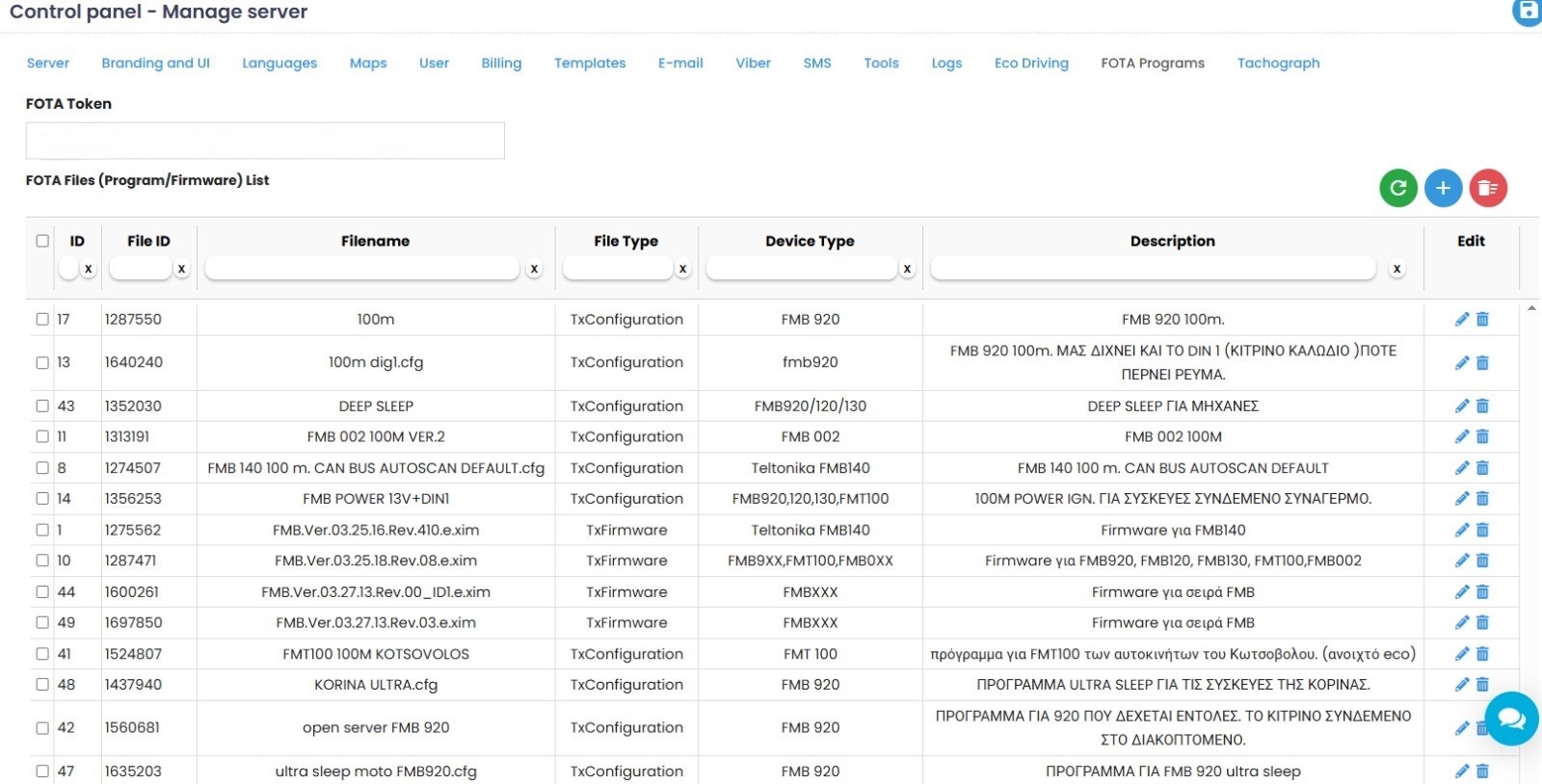Check the 100m dig1.cfg row checkbox

[x=42, y=363]
